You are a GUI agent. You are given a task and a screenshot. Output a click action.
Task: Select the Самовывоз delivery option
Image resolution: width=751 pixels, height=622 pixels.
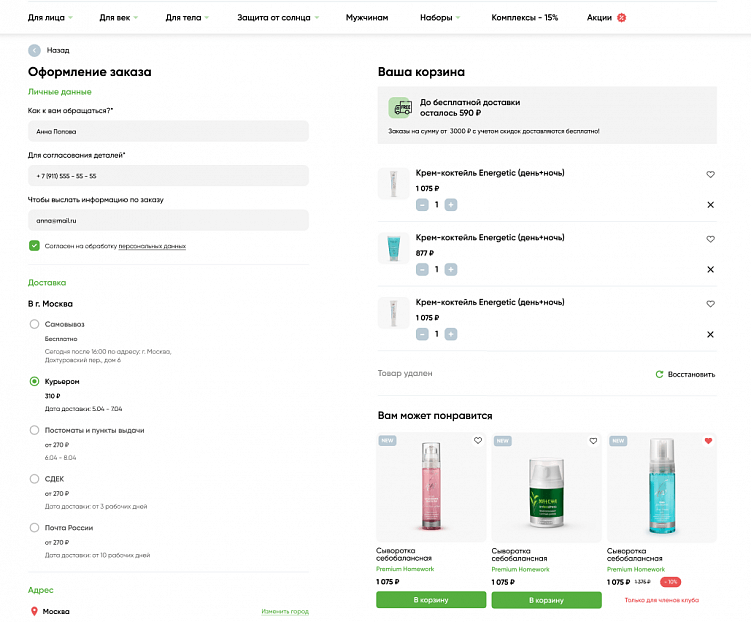coord(35,324)
